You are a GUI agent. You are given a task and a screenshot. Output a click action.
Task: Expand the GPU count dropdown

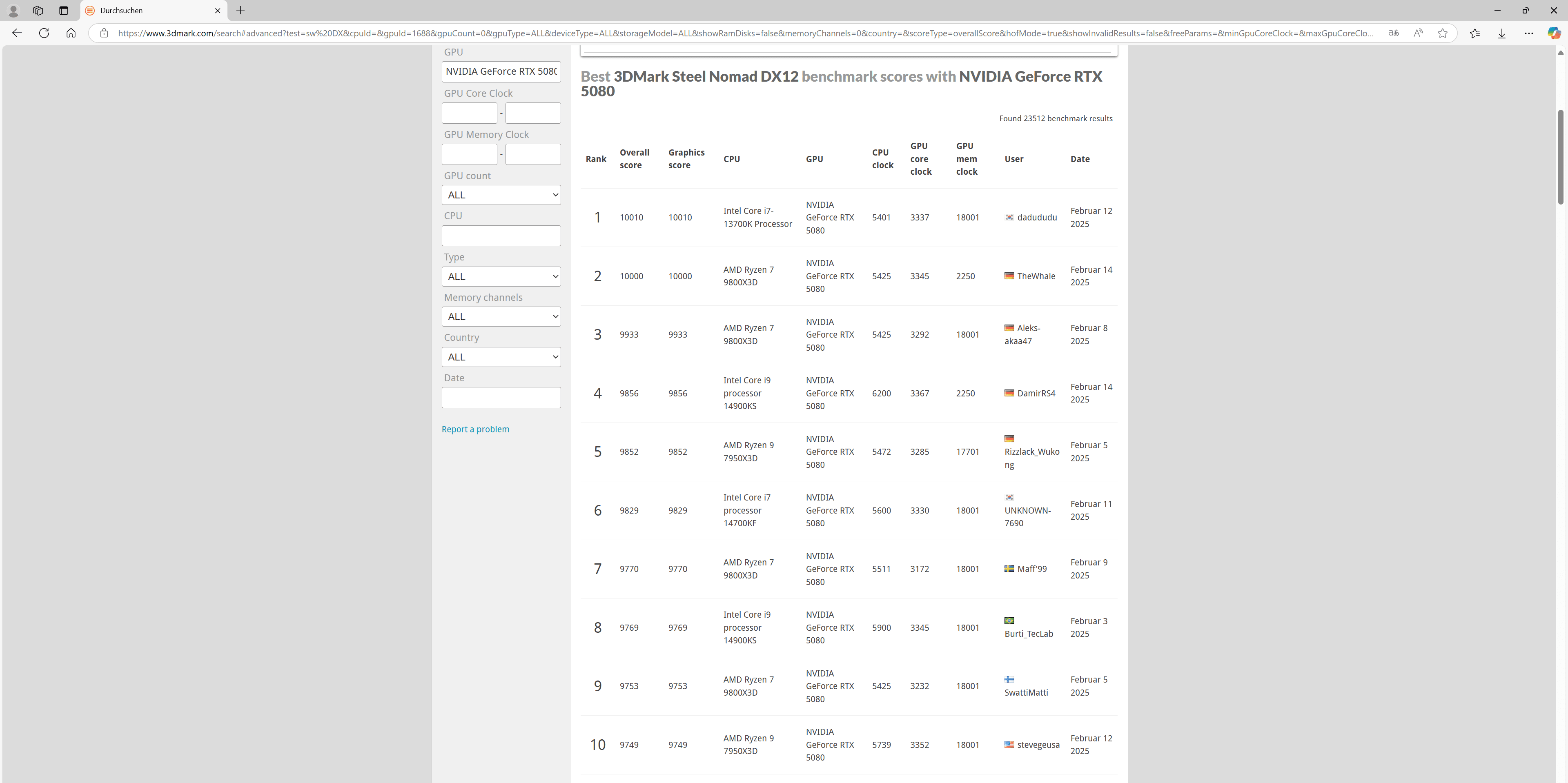(x=501, y=195)
